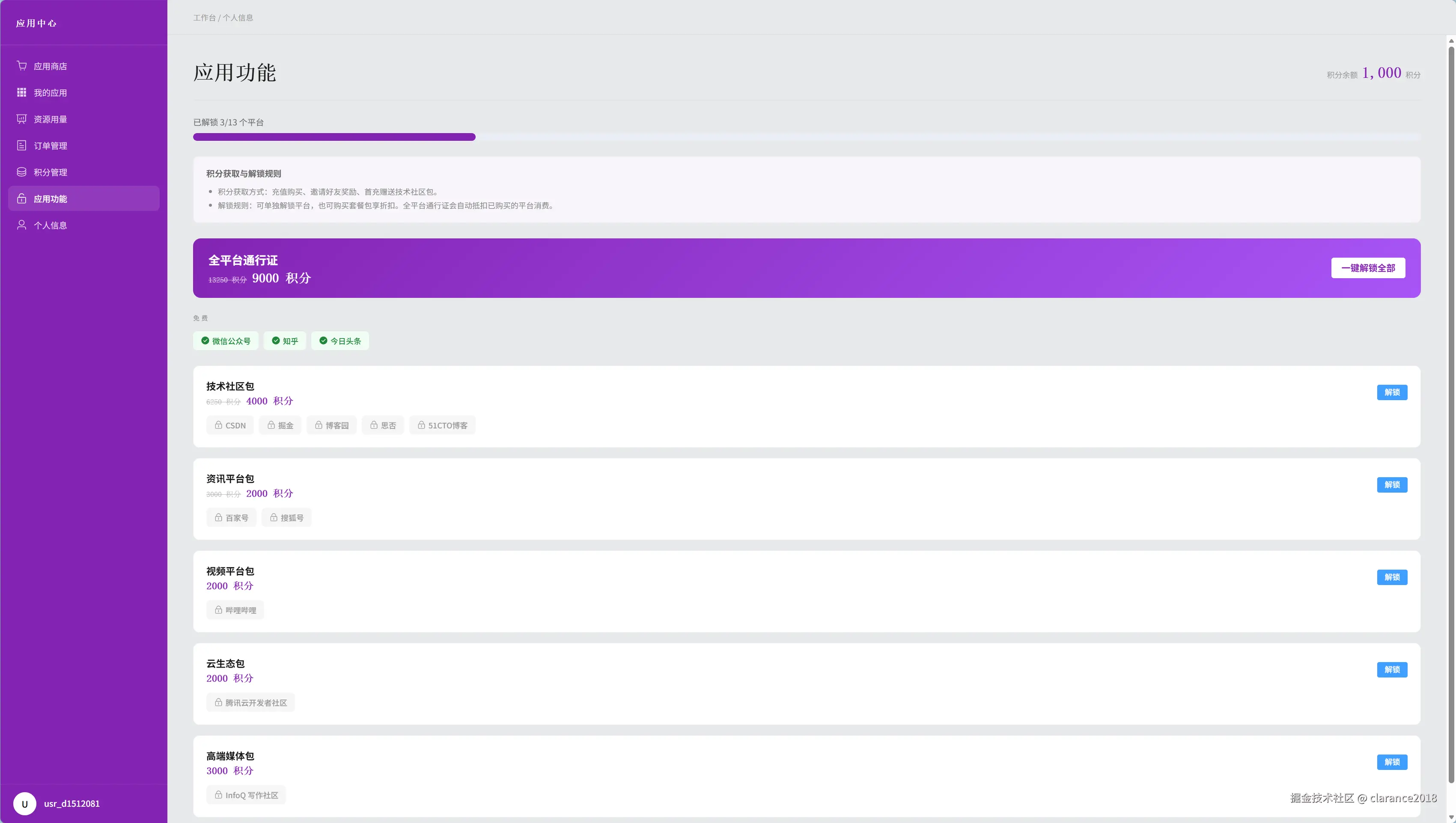Click the person icon for 个人信息
This screenshot has width=1456, height=823.
pyautogui.click(x=21, y=225)
